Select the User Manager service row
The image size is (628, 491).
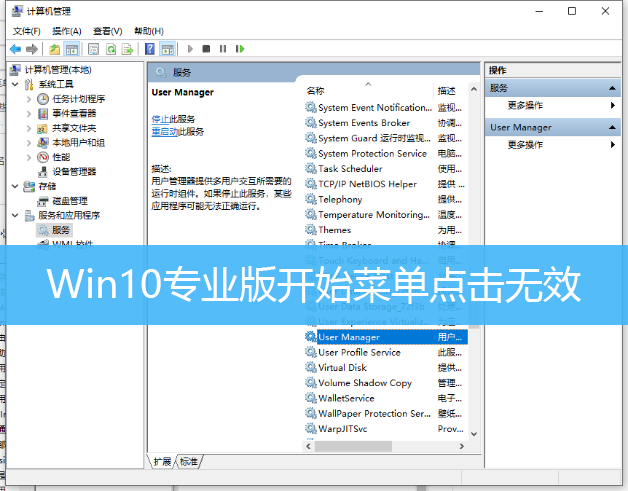386,337
